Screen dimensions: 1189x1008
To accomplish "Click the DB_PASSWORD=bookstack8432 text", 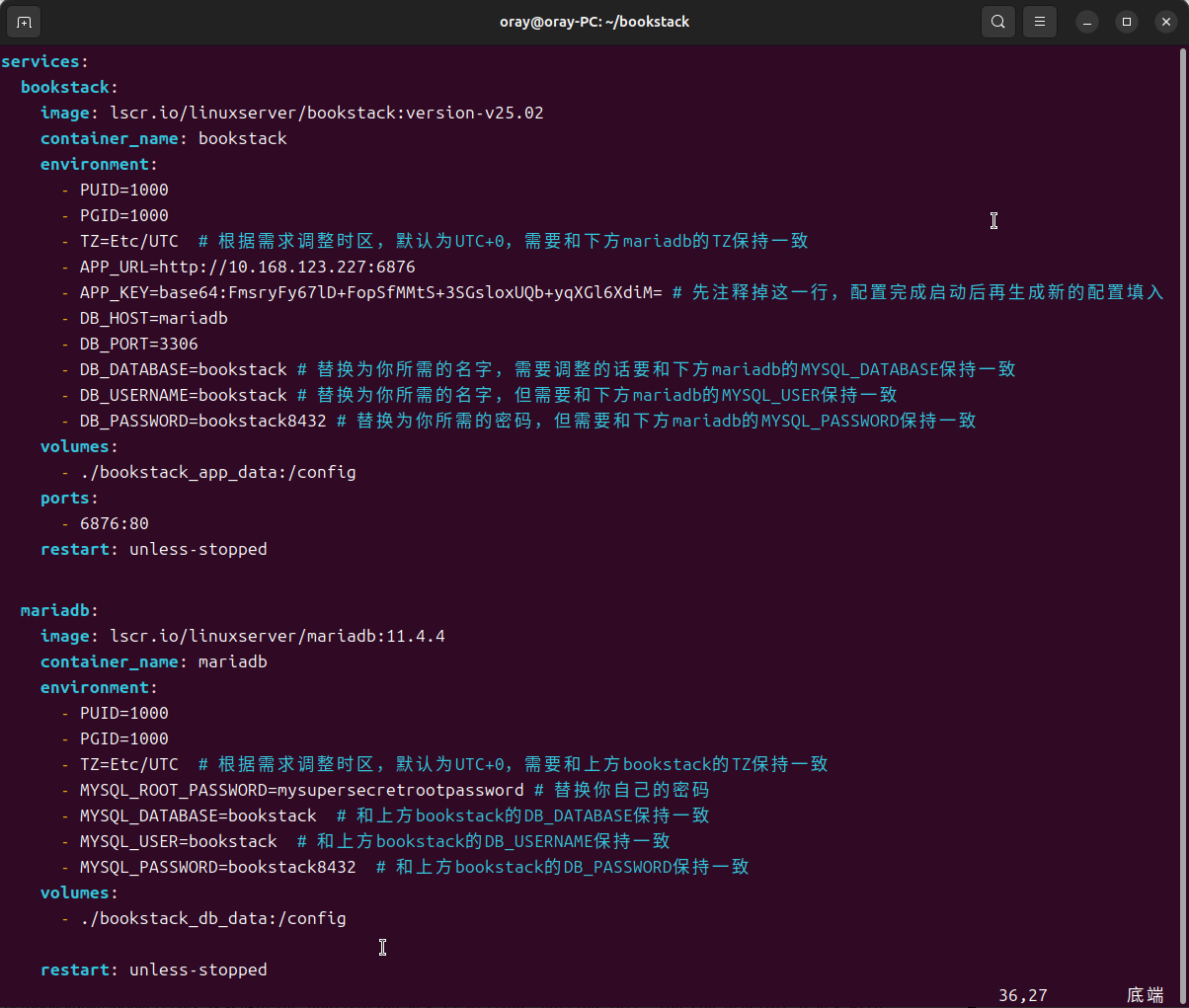I will point(202,421).
